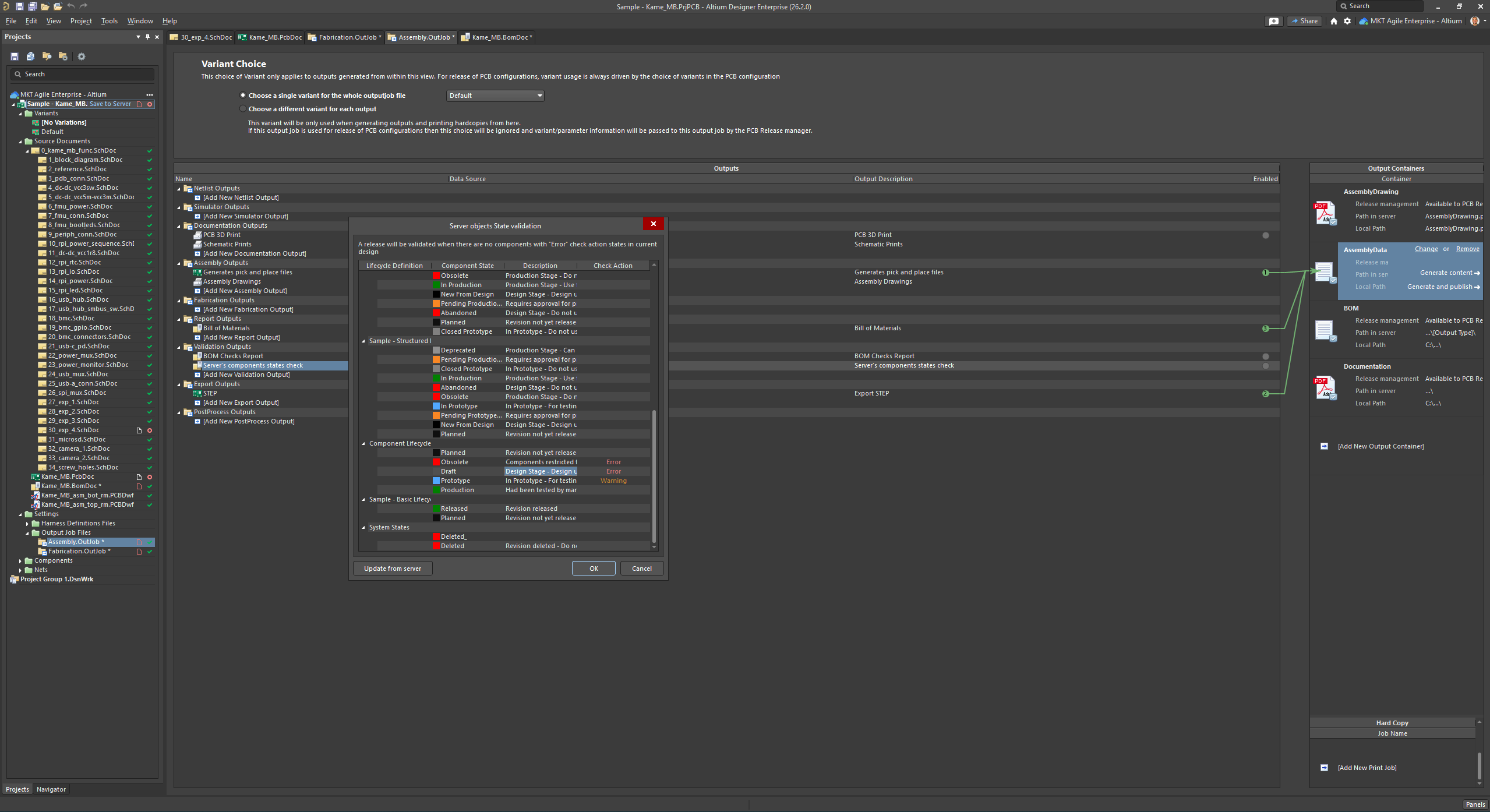Viewport: 1490px width, 812px height.
Task: Select 'Choose a different variant for each output'
Action: 243,108
